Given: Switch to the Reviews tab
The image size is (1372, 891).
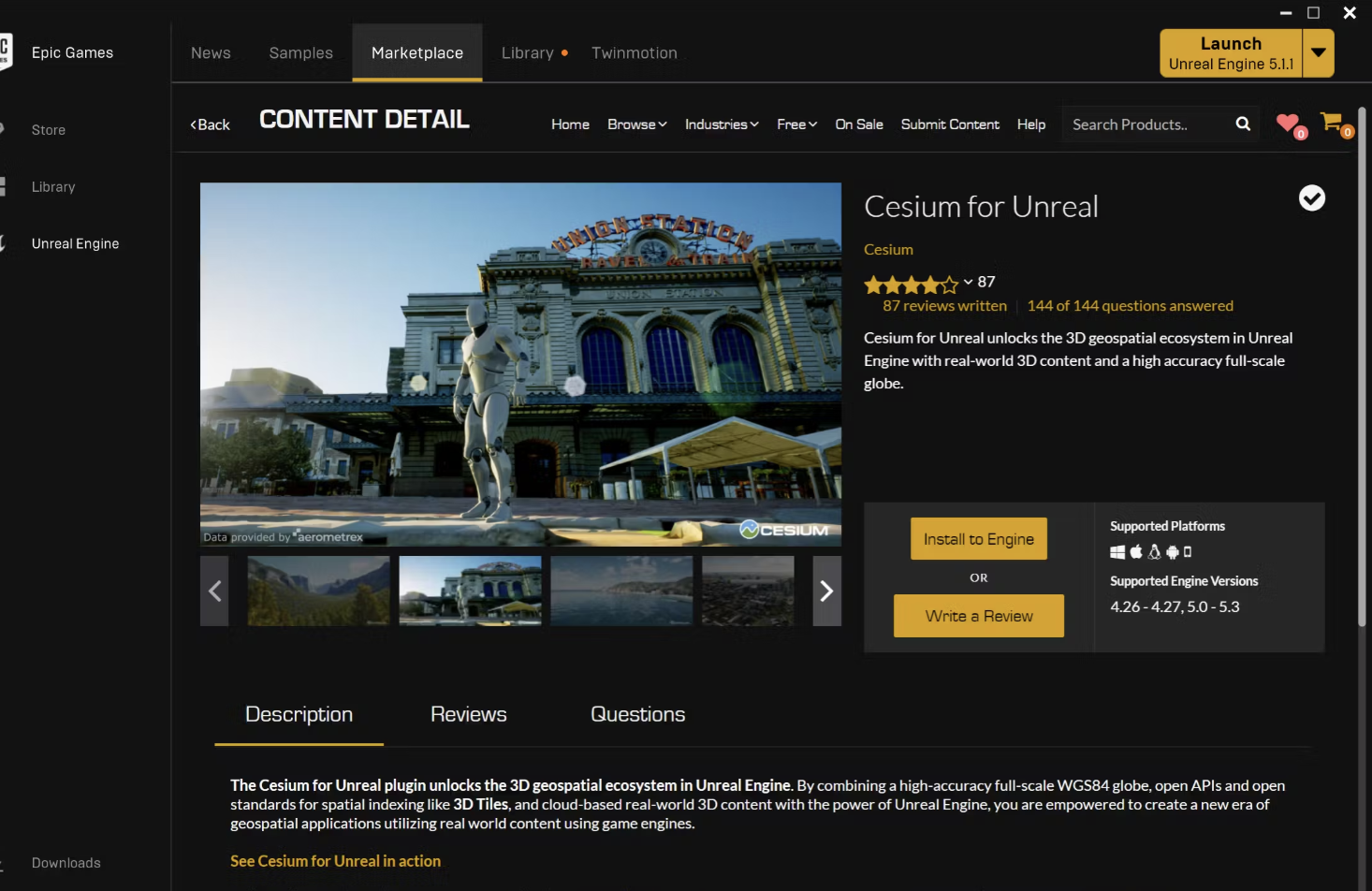Looking at the screenshot, I should 468,714.
